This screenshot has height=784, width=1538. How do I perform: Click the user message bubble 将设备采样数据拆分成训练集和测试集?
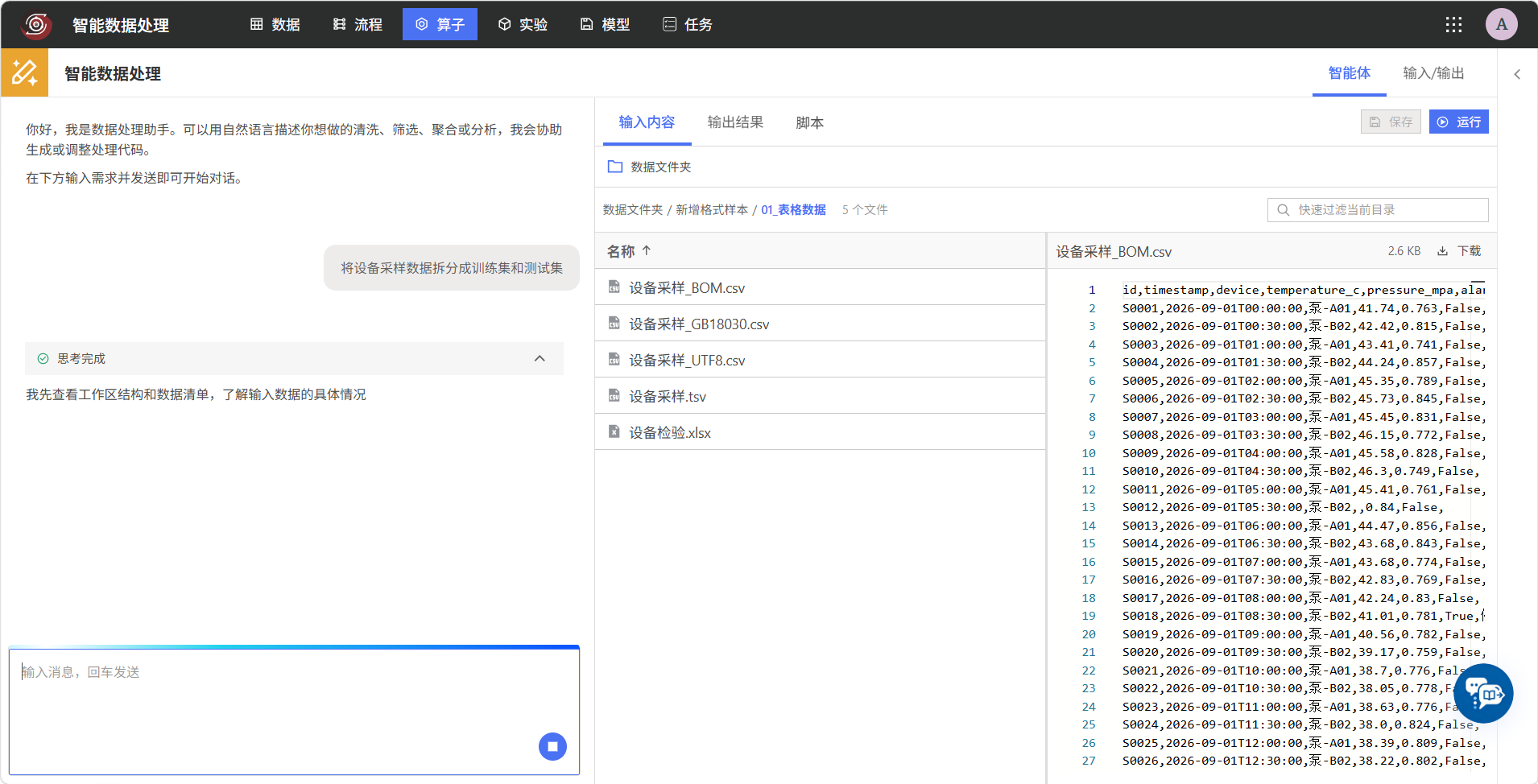[452, 268]
